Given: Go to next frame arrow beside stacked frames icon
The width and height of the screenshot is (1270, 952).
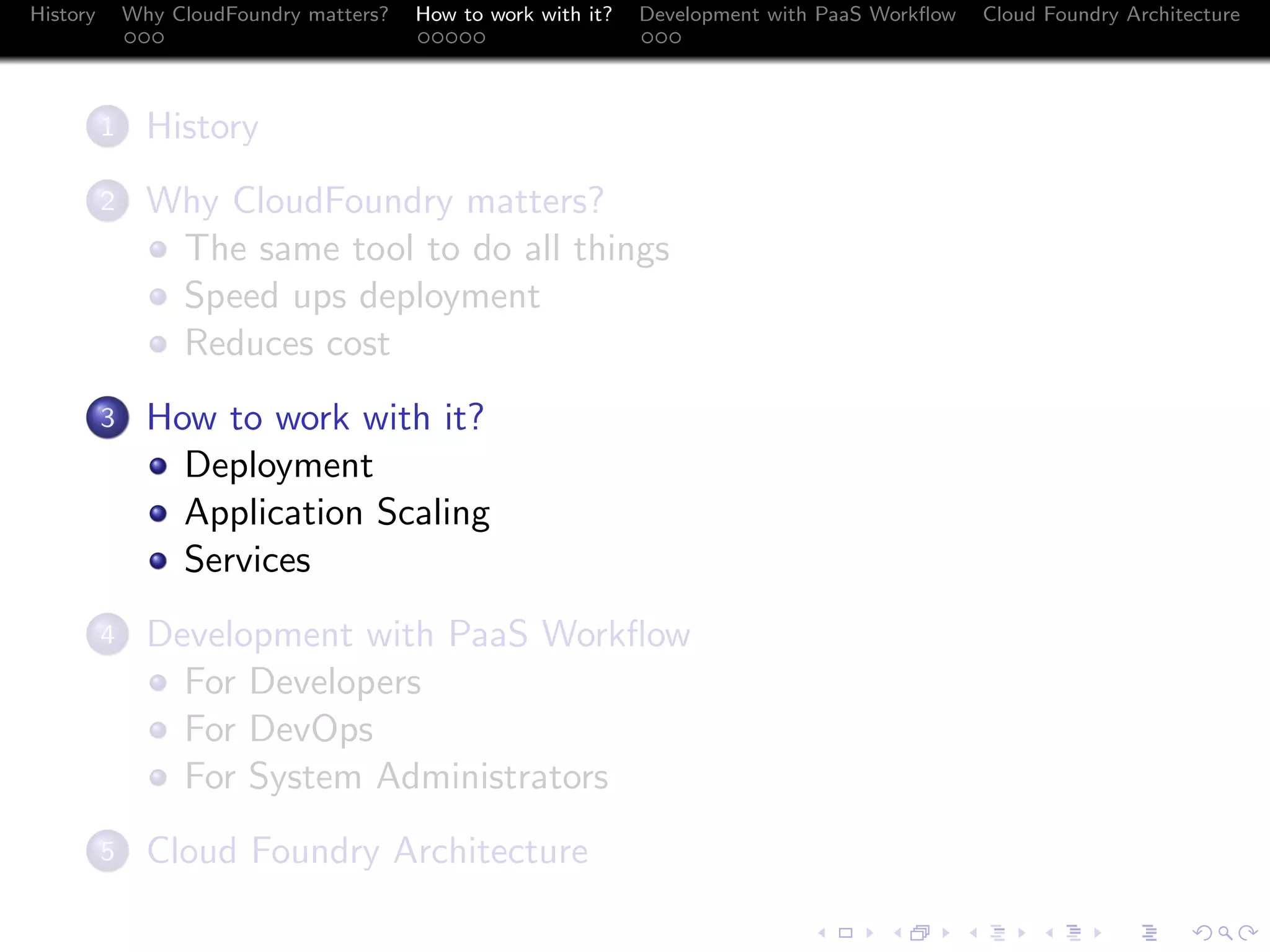Looking at the screenshot, I should [946, 933].
